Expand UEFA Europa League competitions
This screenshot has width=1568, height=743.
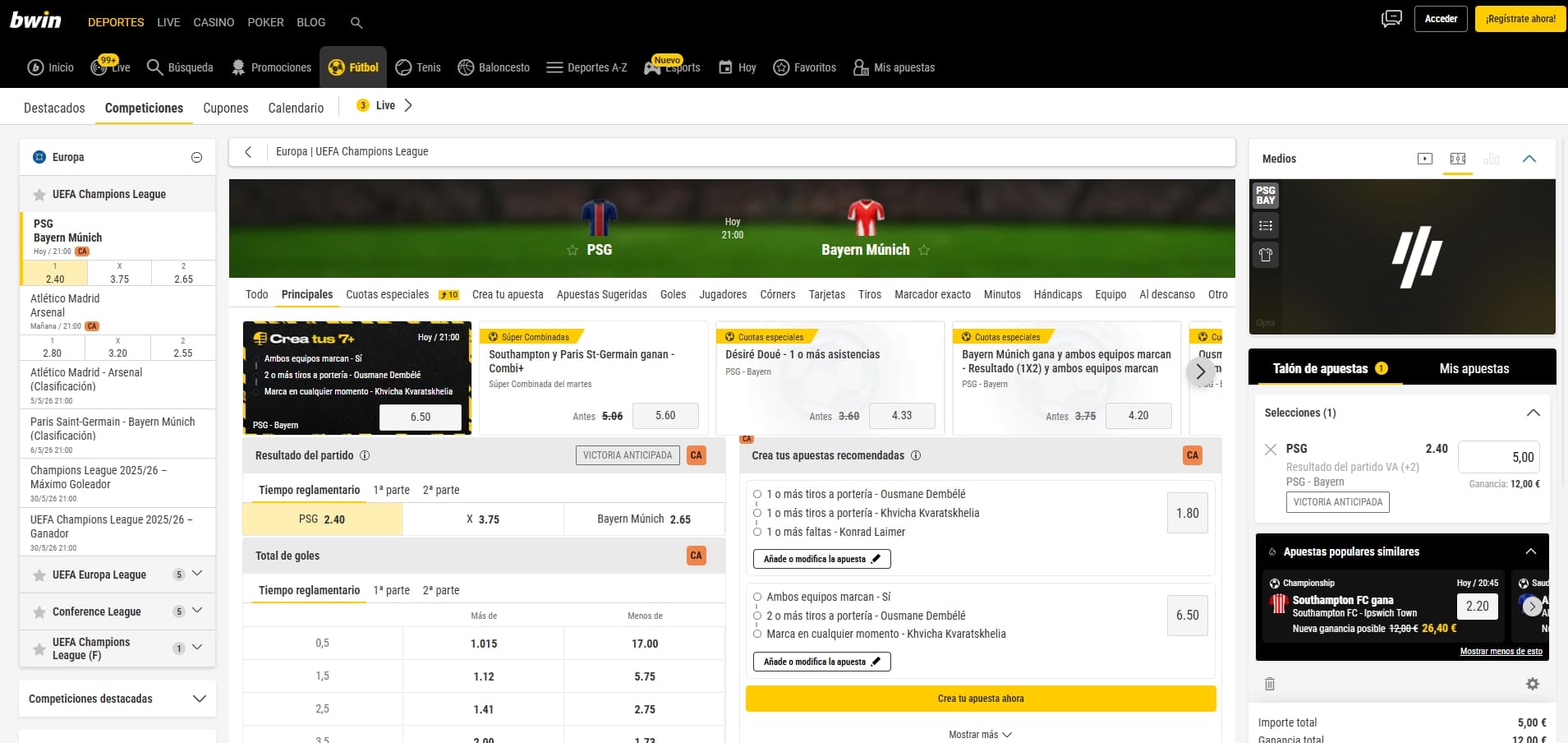click(x=196, y=575)
